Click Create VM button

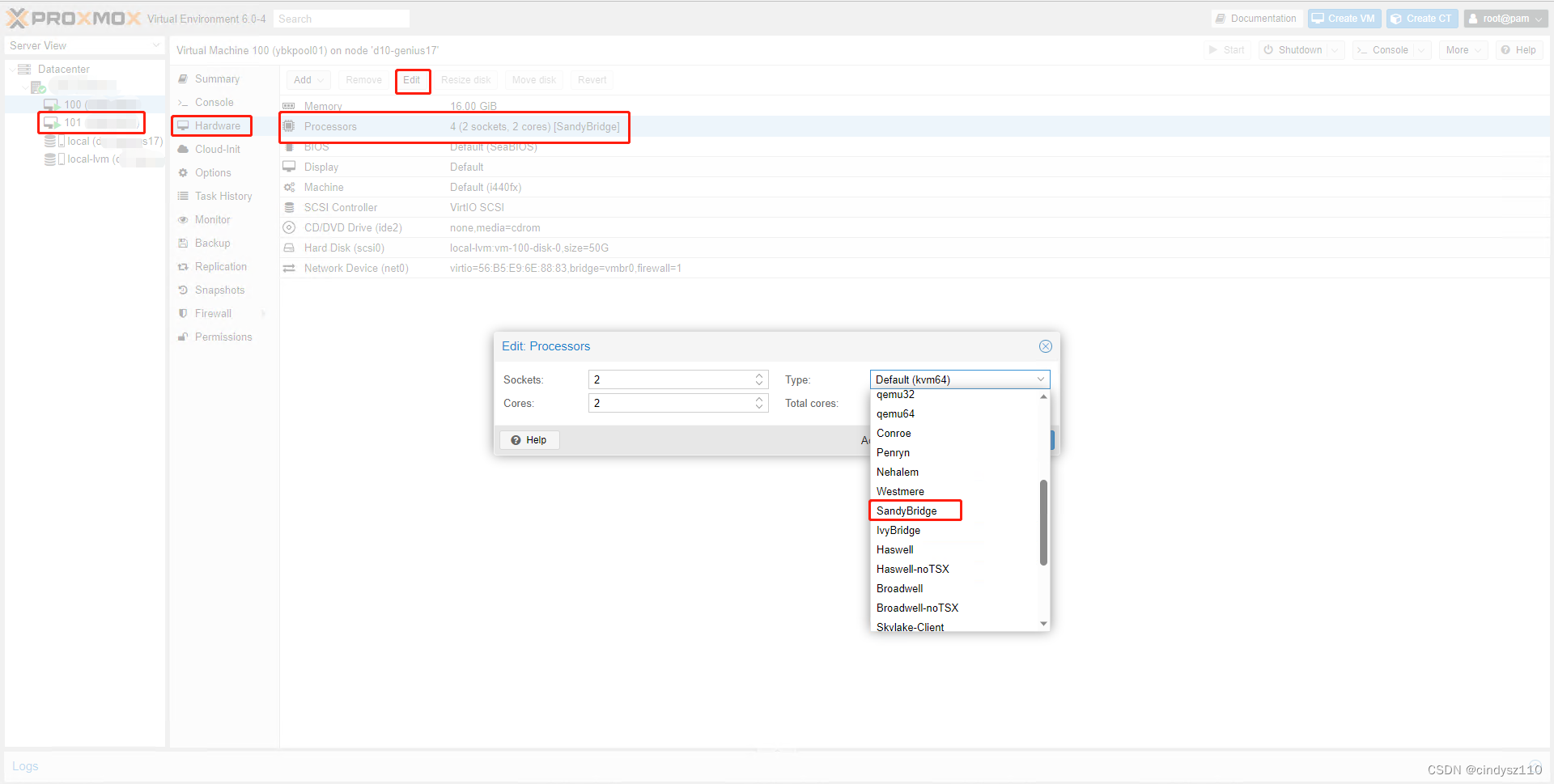1344,19
